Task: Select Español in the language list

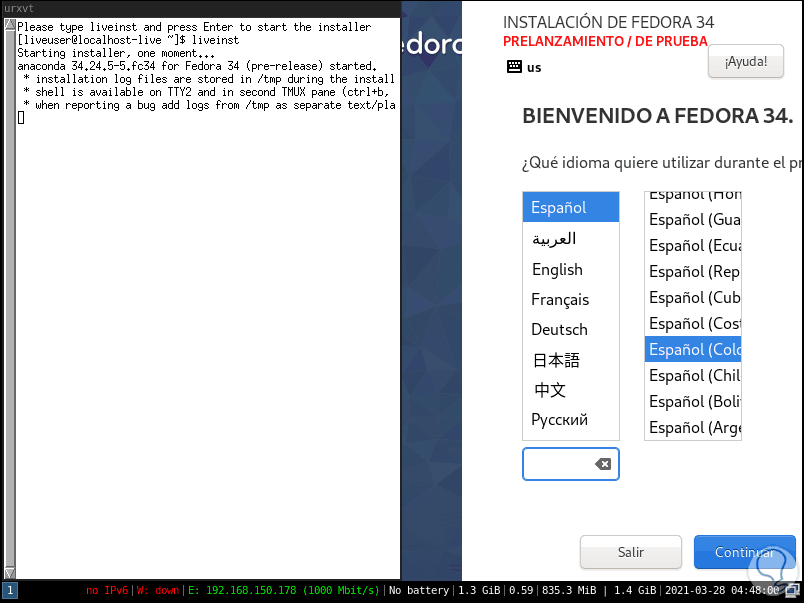Action: pyautogui.click(x=571, y=207)
